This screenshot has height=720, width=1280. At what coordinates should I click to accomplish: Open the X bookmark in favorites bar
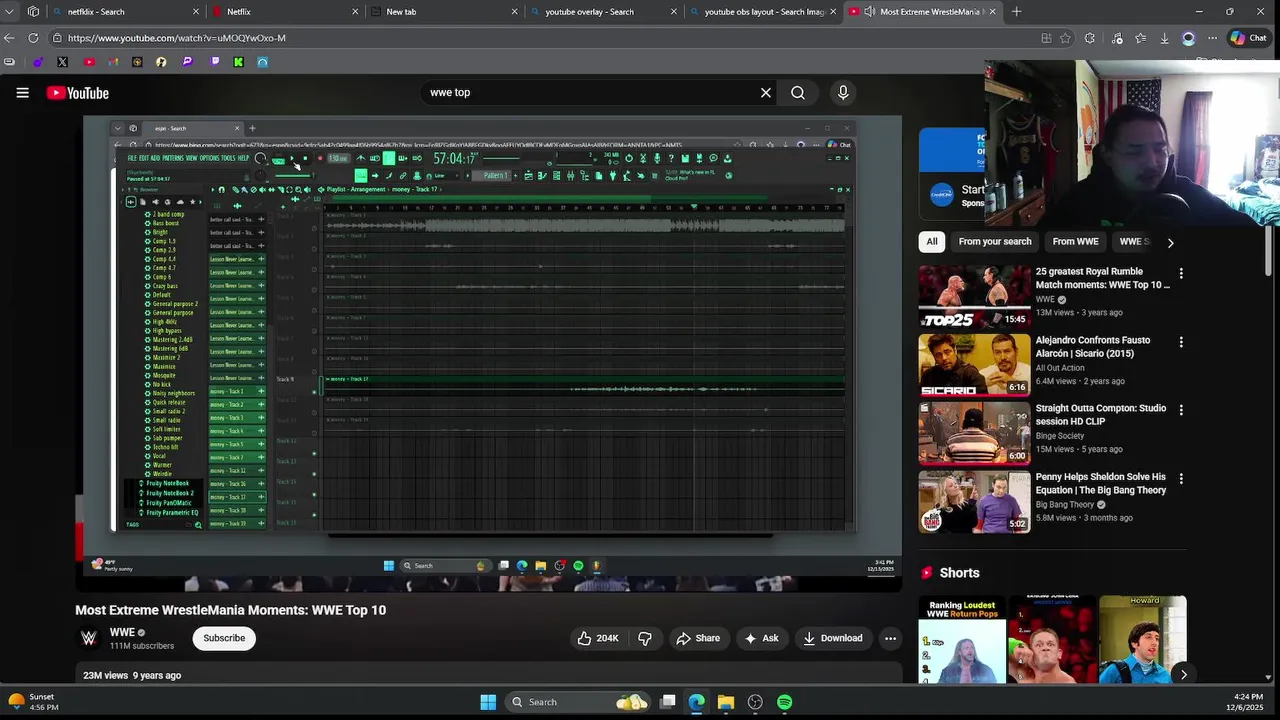click(62, 62)
